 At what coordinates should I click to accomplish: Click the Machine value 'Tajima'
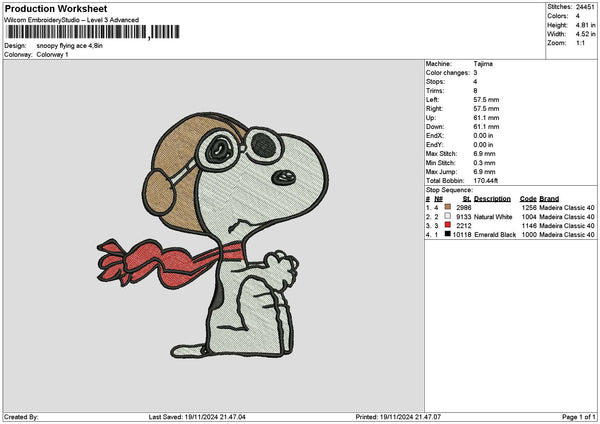(x=483, y=64)
